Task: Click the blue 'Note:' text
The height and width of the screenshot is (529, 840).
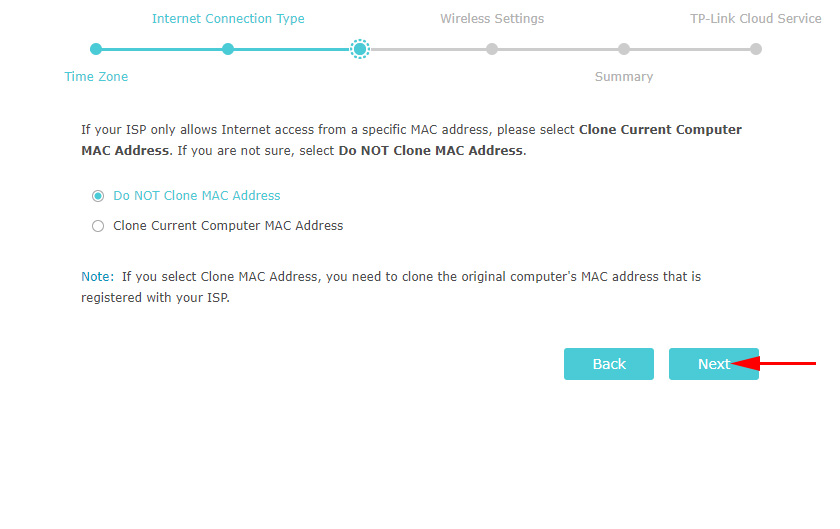Action: pos(99,276)
